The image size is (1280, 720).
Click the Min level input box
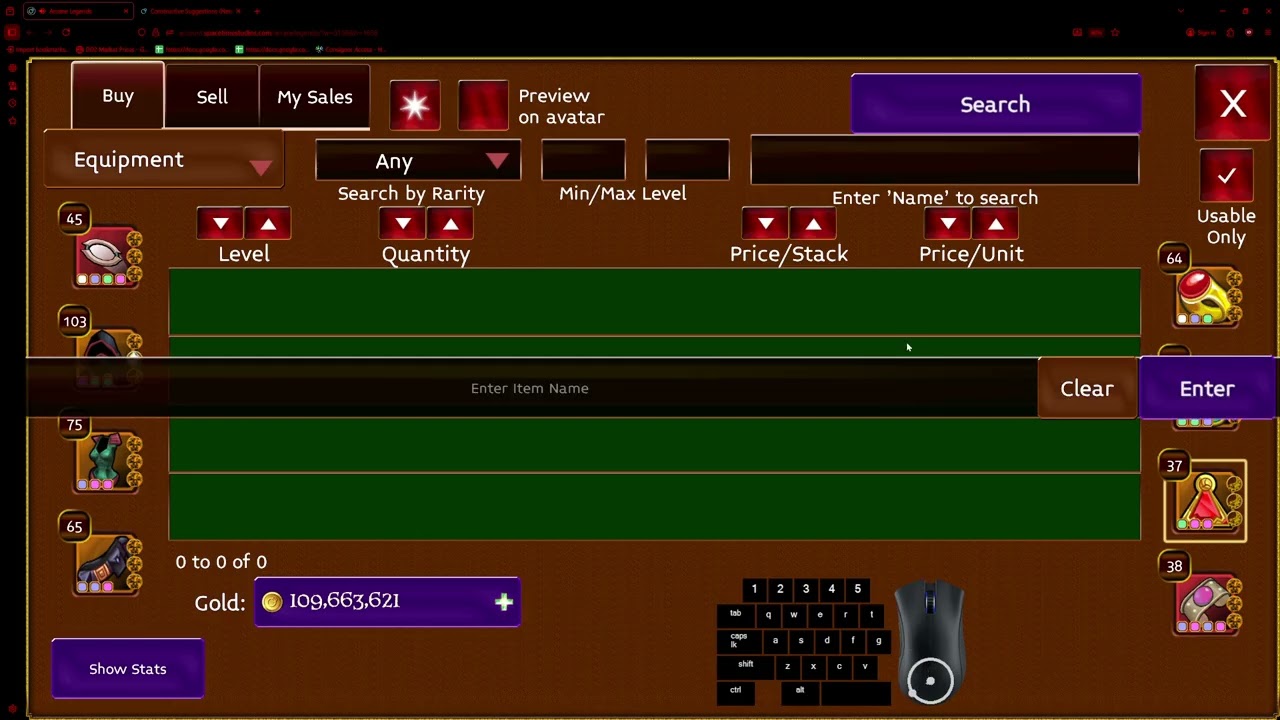tap(583, 160)
